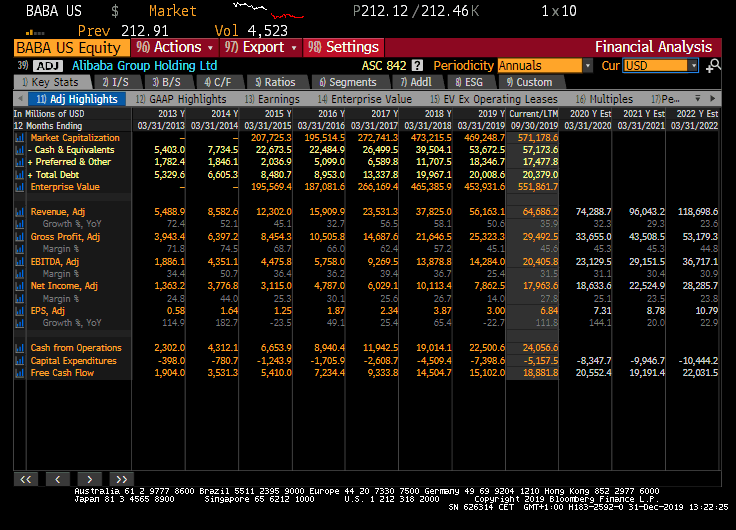This screenshot has width=736, height=530.
Task: Click the intraday price sparkline chart
Action: [x=268, y=10]
